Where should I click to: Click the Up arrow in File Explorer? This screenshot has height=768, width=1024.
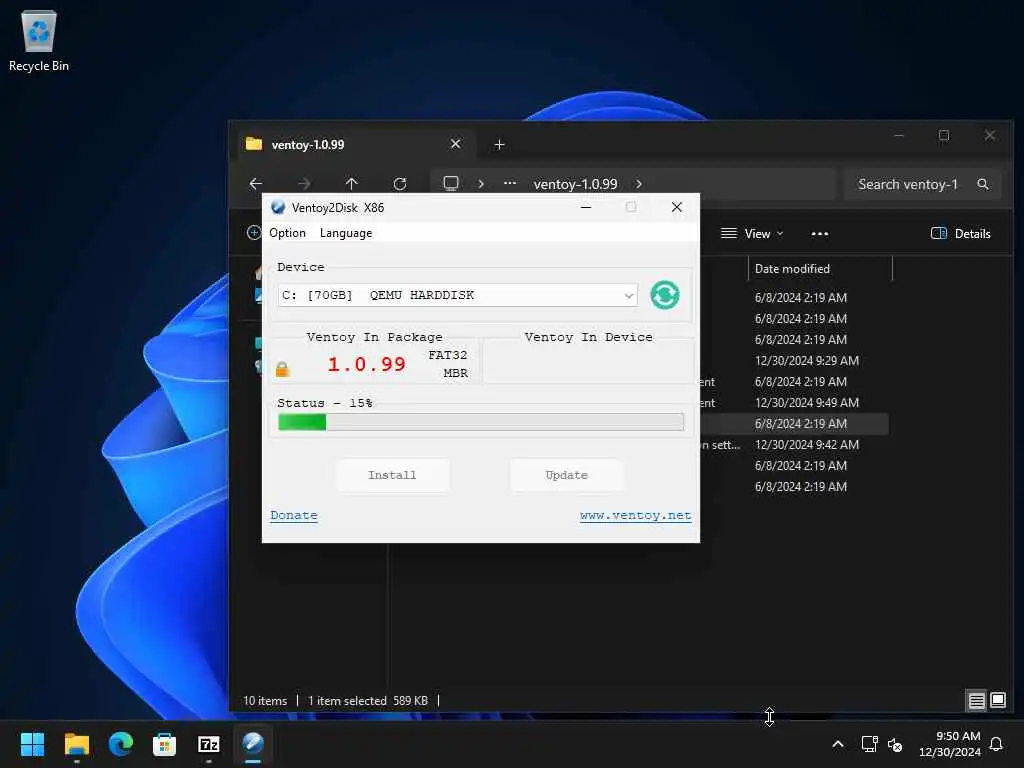point(351,184)
